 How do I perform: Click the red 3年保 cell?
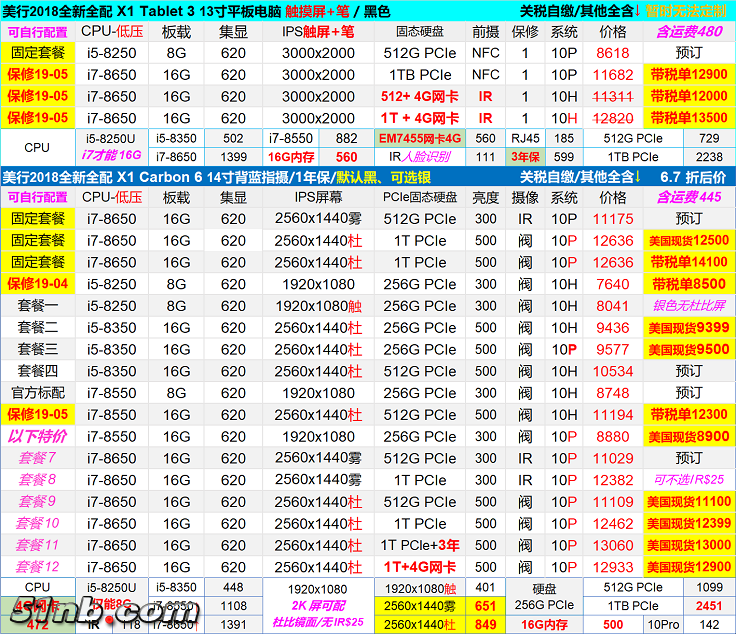point(527,157)
